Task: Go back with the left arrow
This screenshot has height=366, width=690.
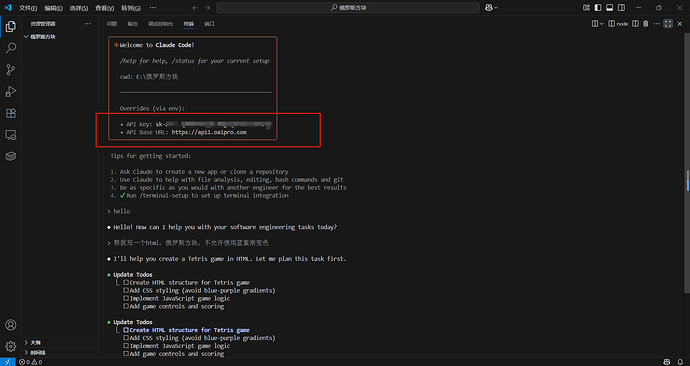Action: [195, 7]
